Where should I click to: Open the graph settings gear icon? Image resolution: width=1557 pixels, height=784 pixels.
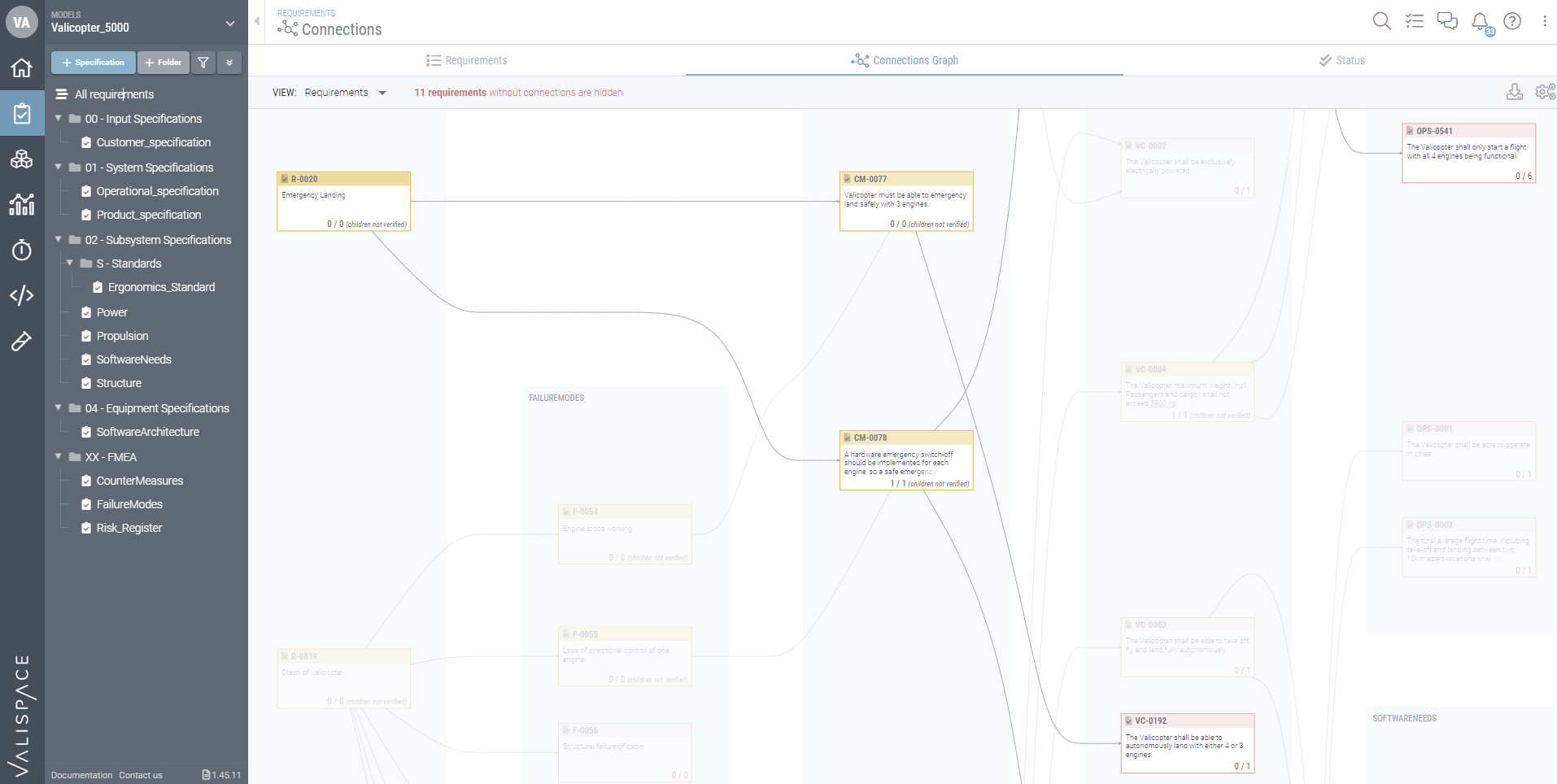[1544, 92]
